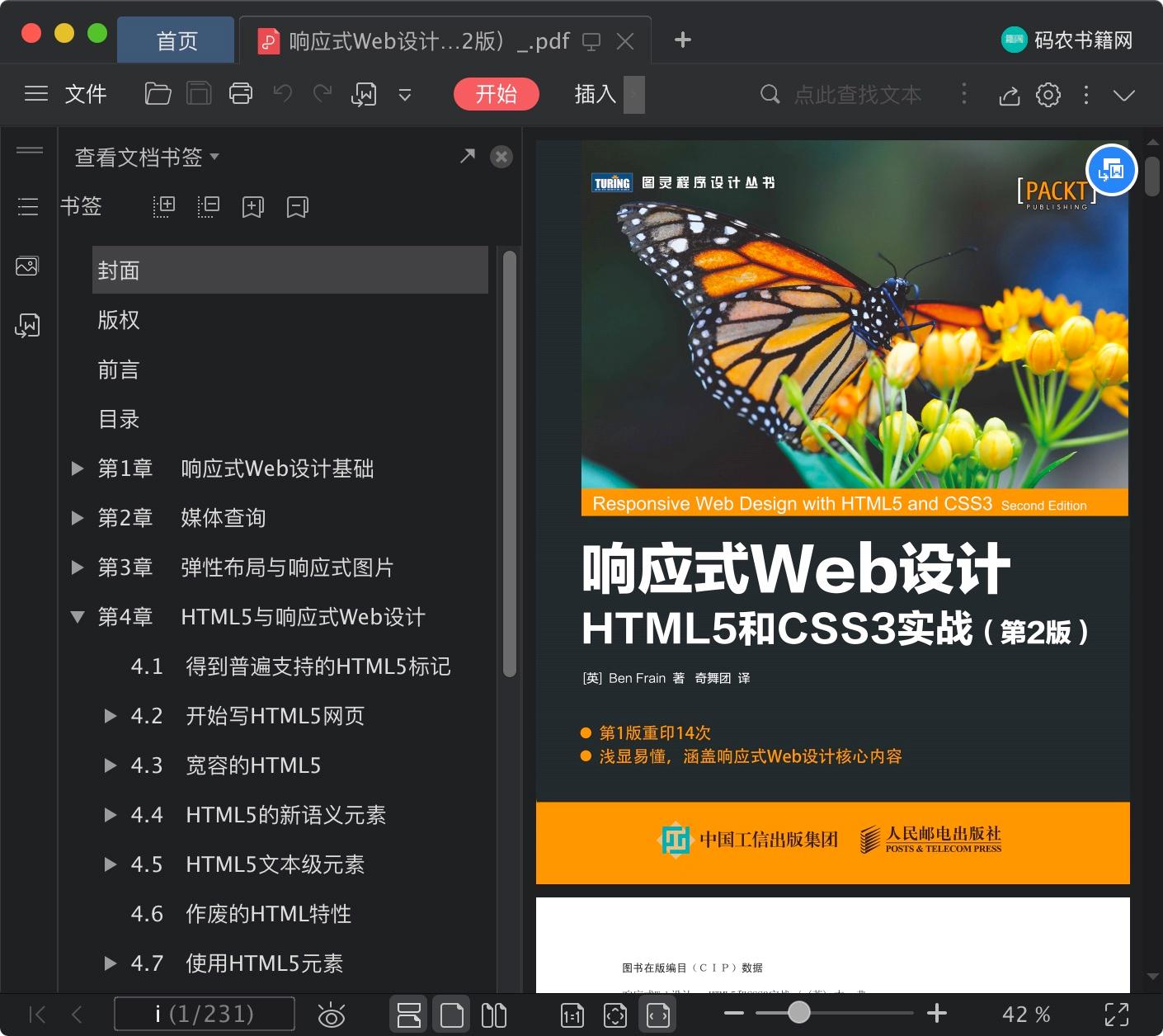This screenshot has width=1163, height=1036.
Task: Toggle two-page view
Action: point(494,1015)
